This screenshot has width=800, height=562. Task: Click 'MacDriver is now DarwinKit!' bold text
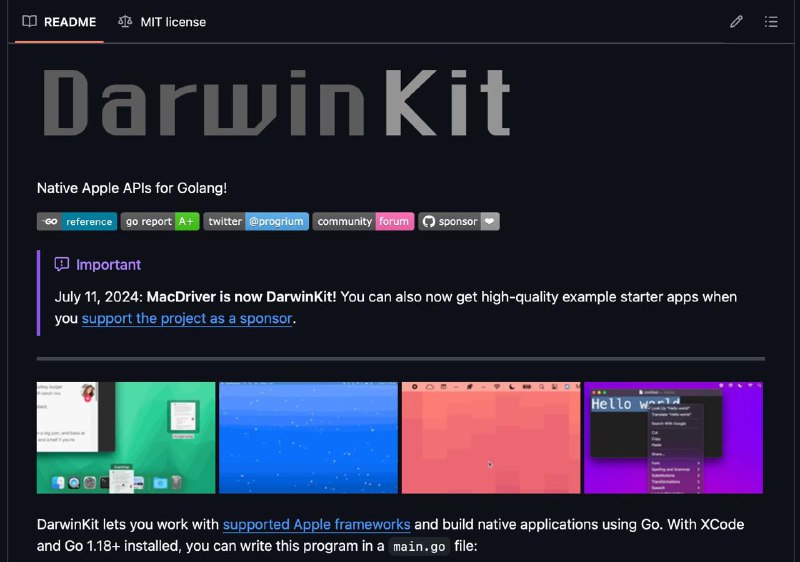pos(241,297)
